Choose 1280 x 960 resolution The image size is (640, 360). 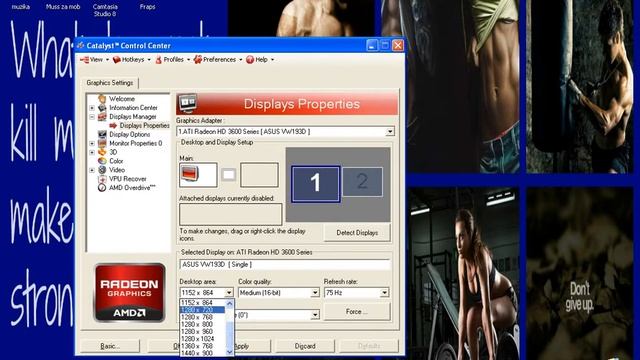[x=202, y=331]
